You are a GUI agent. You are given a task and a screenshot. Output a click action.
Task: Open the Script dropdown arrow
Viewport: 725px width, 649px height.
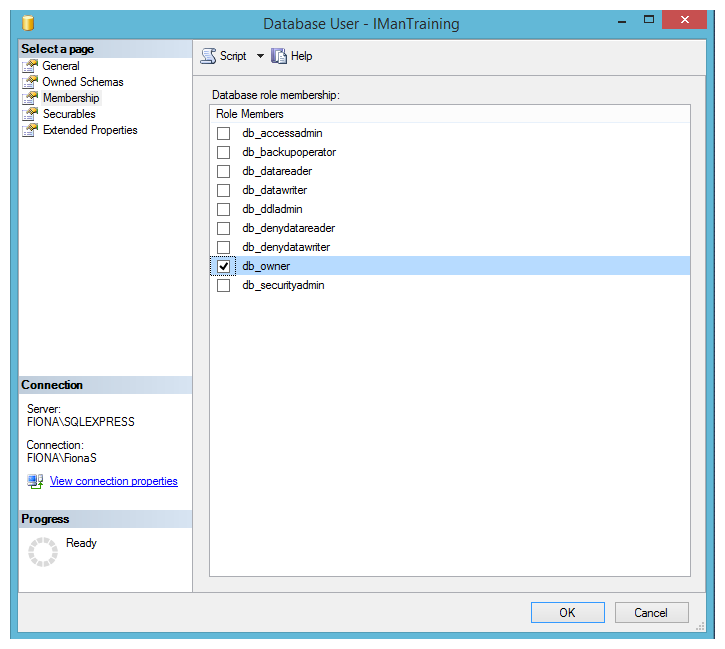point(260,56)
